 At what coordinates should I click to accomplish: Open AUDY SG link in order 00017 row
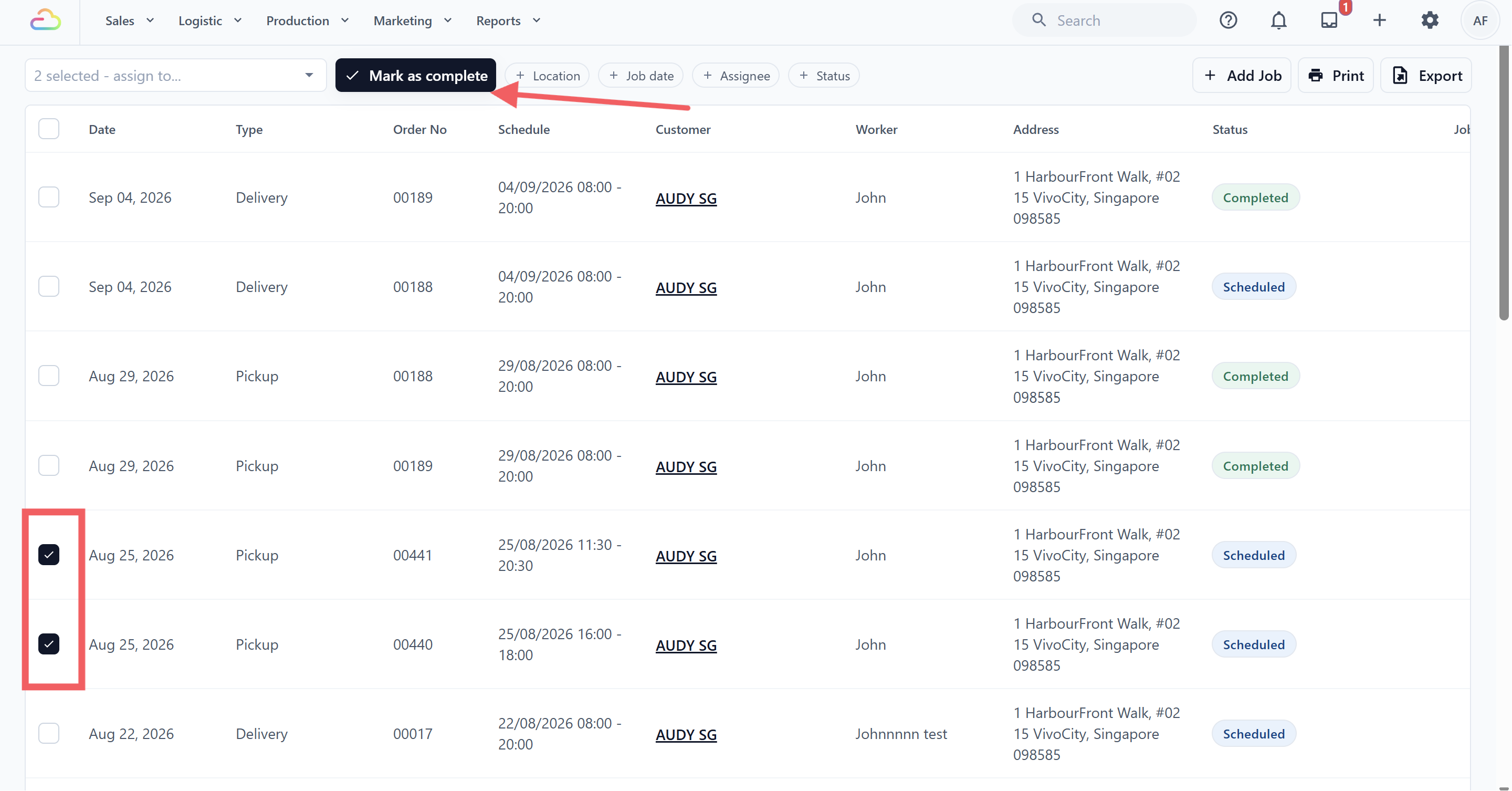coord(686,735)
